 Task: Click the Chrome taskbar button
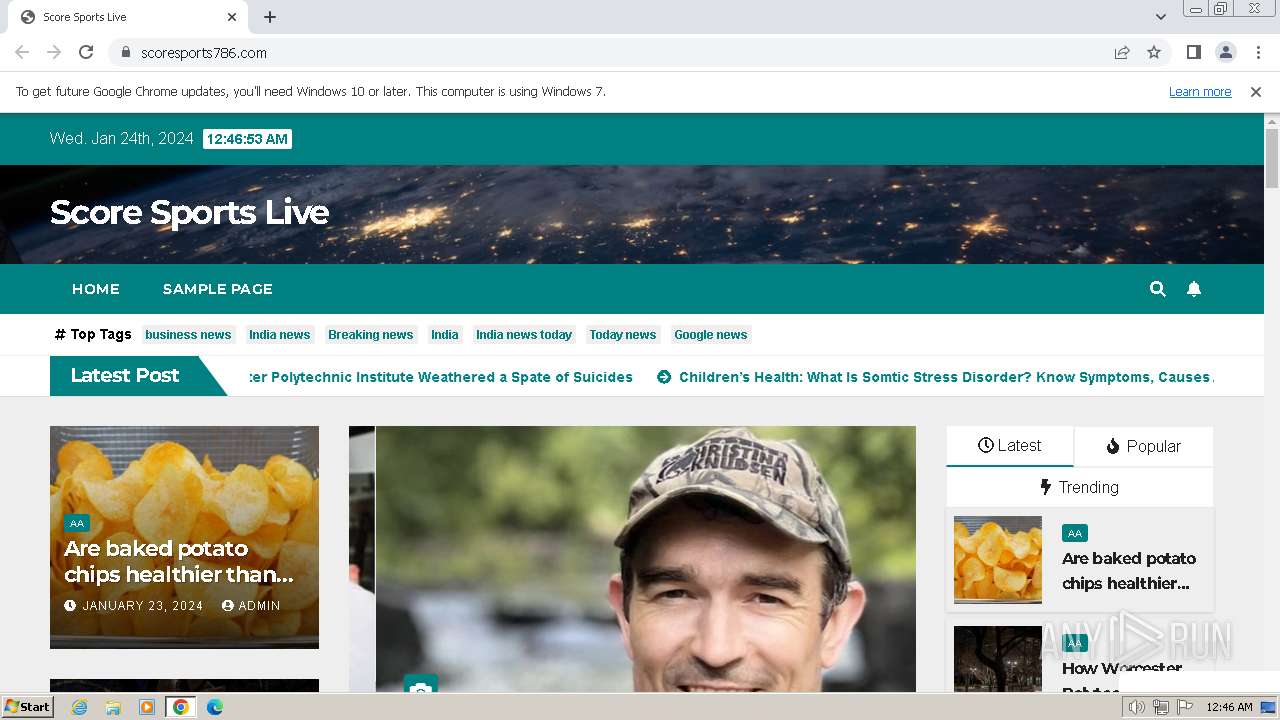pyautogui.click(x=181, y=707)
